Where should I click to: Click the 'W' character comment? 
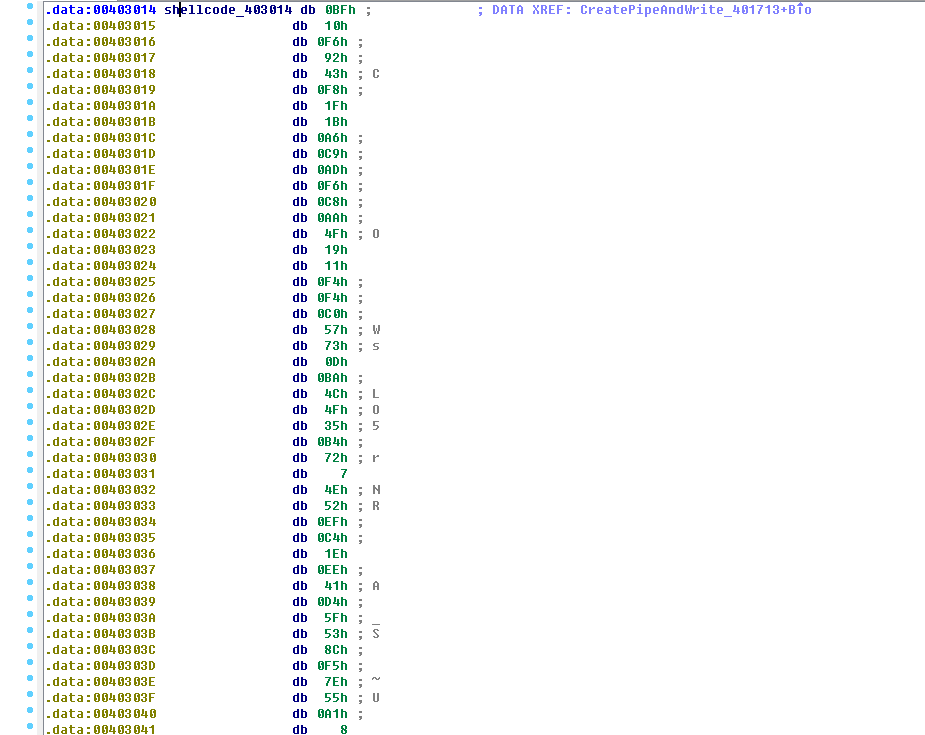tap(376, 330)
